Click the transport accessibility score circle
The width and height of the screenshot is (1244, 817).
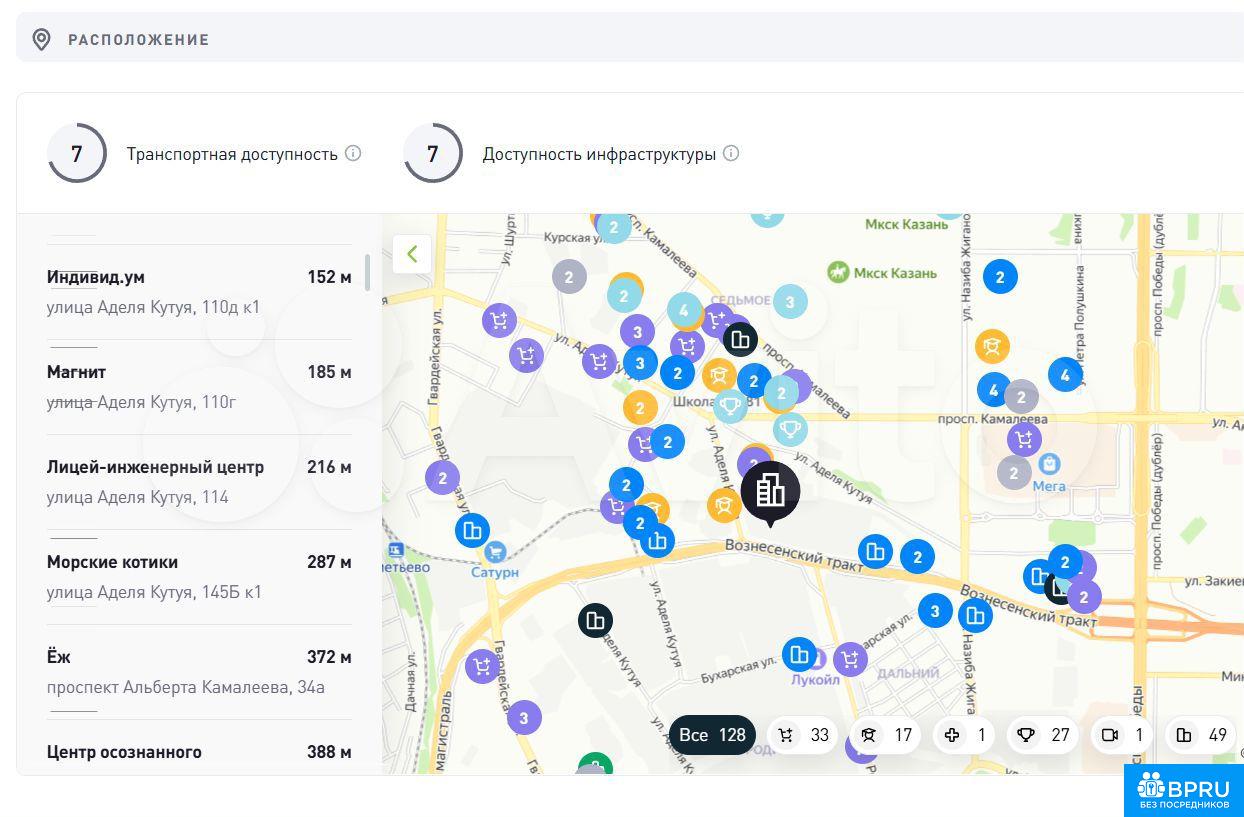click(x=77, y=153)
